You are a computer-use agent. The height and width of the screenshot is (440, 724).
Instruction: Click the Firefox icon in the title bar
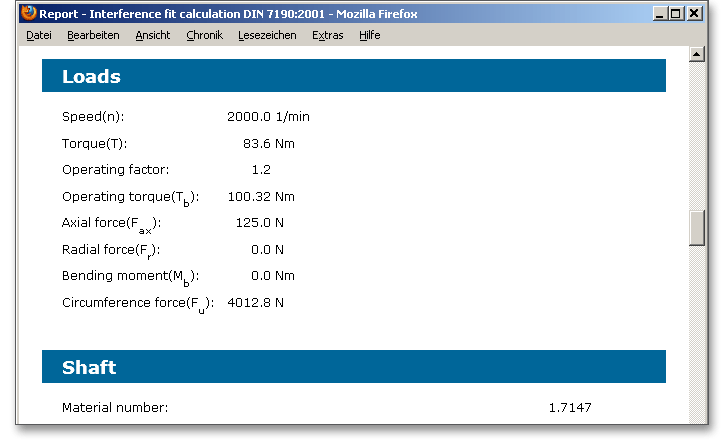[29, 14]
